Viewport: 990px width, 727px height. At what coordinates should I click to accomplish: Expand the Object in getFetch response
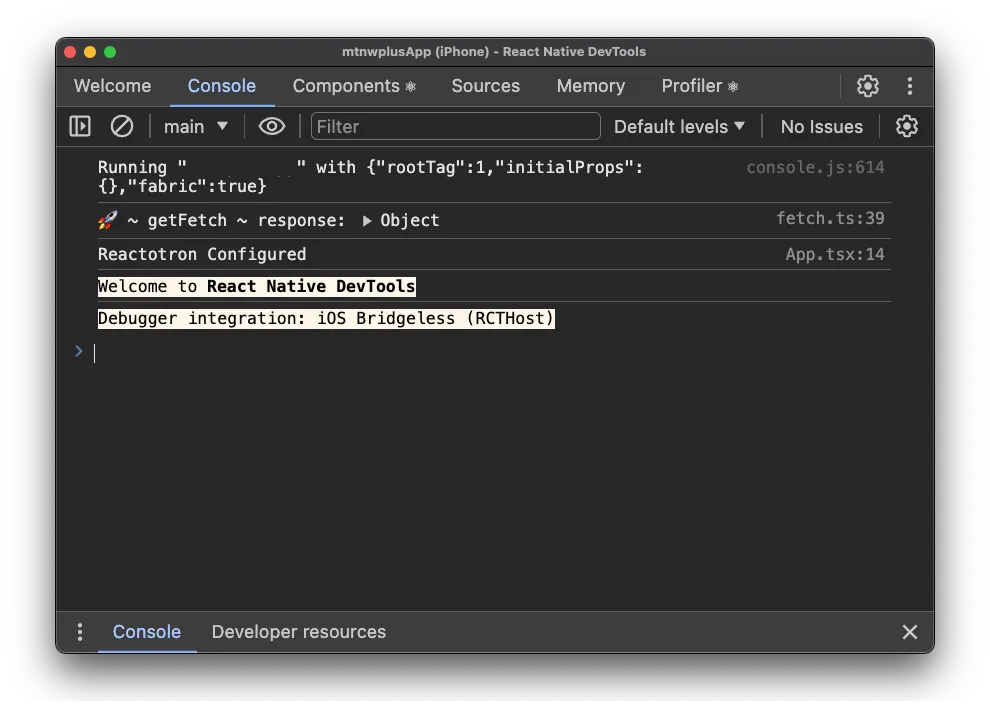(x=366, y=220)
